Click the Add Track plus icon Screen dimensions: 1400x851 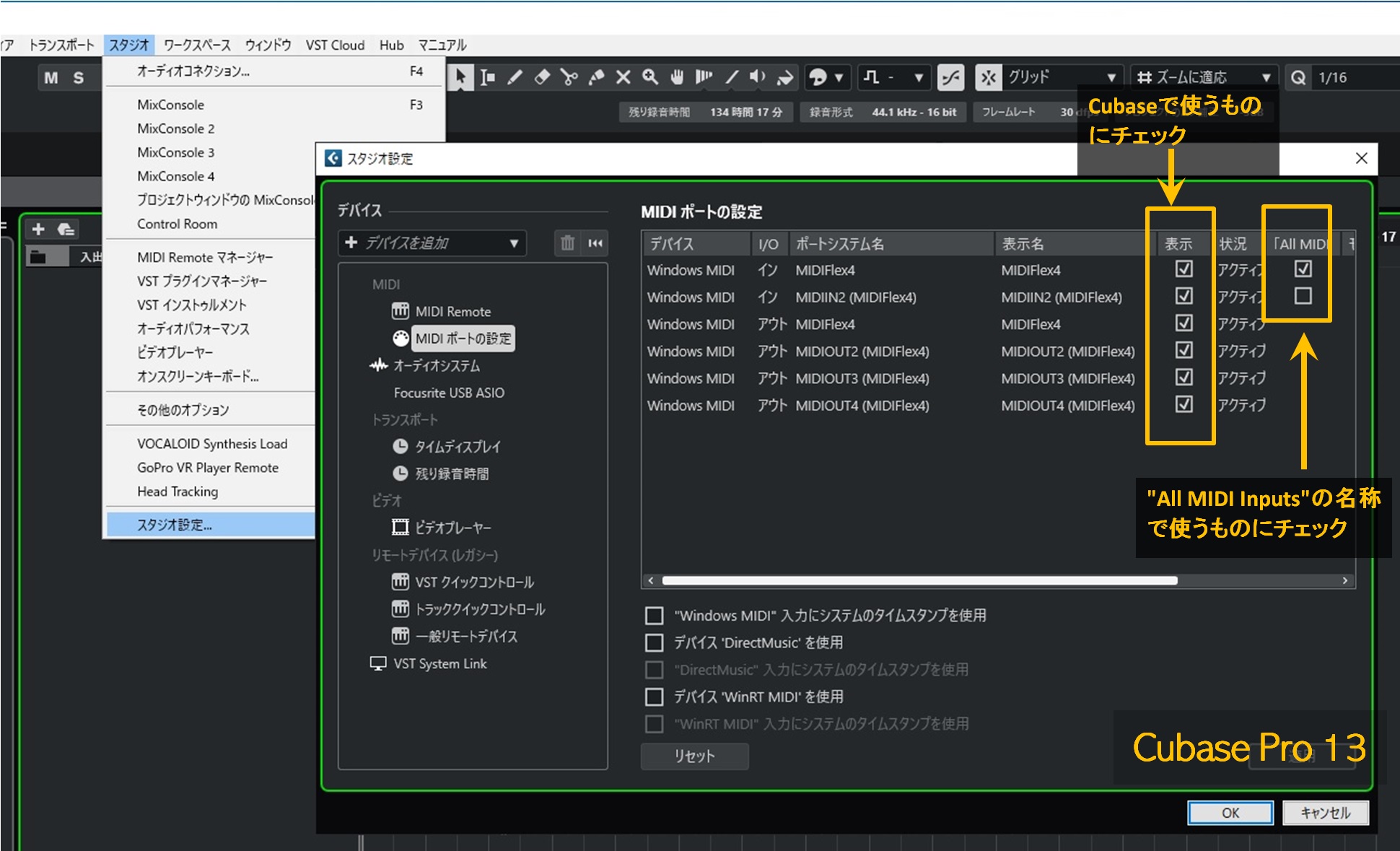point(38,229)
